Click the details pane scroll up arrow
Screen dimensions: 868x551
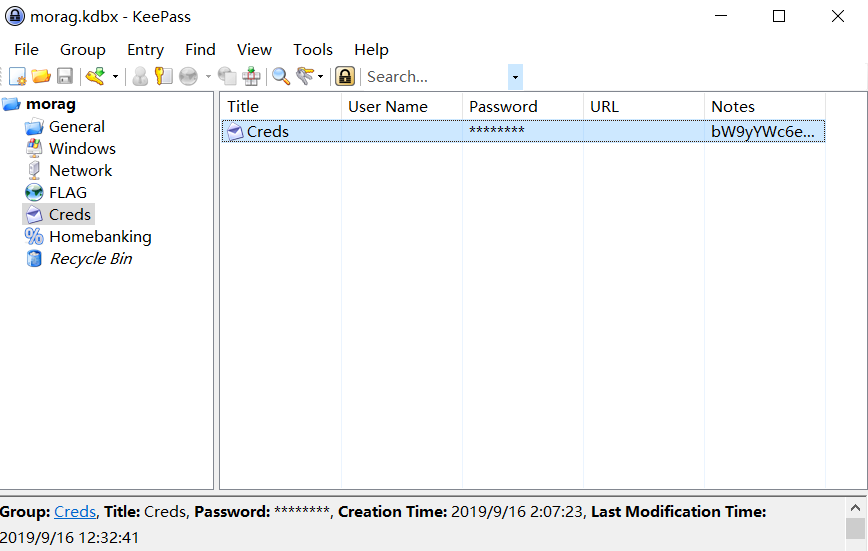click(855, 508)
